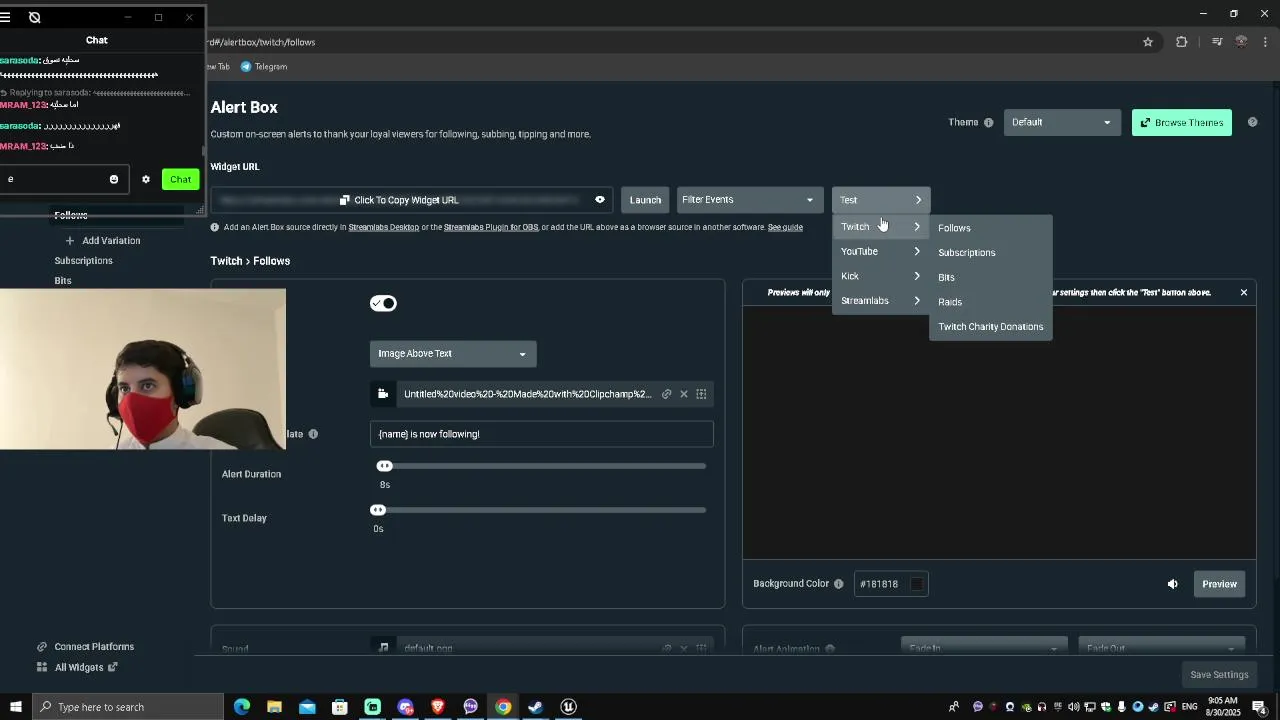Expand the Kick submenu item

point(880,276)
